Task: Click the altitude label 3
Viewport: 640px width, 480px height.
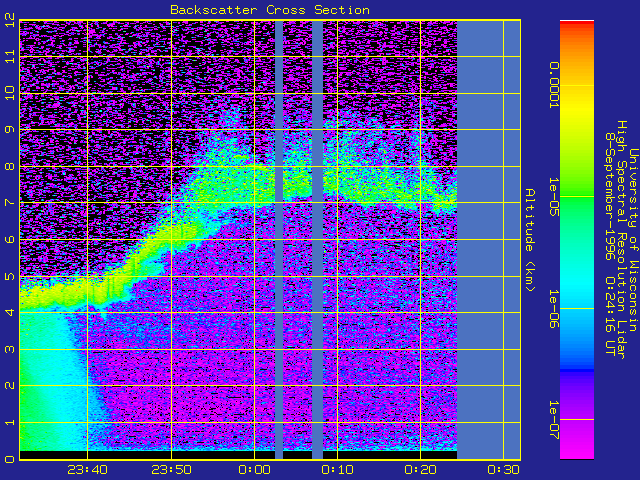Action: pyautogui.click(x=11, y=349)
